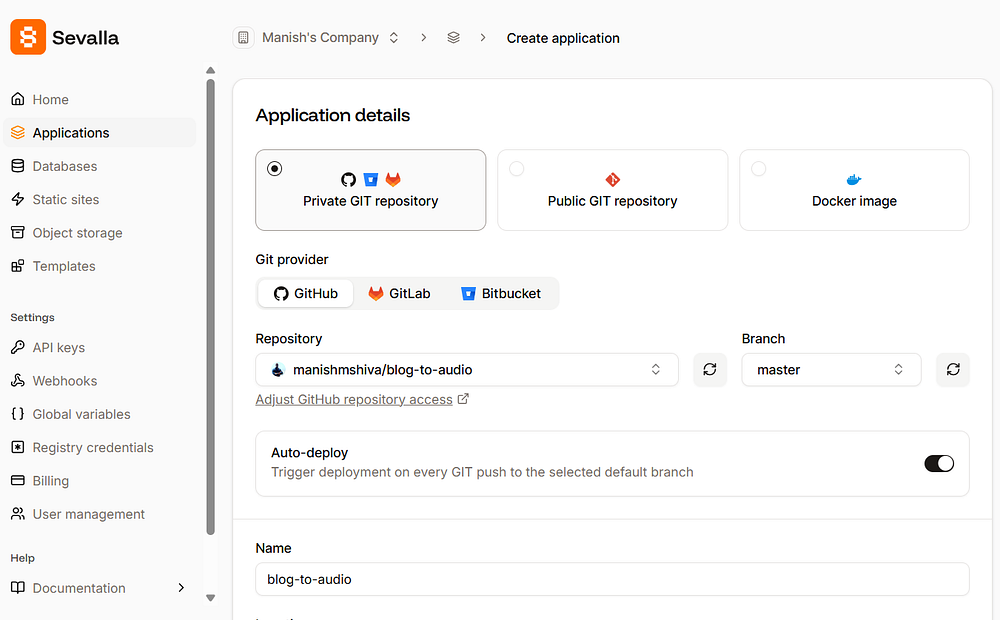Browse the Templates section

point(64,266)
